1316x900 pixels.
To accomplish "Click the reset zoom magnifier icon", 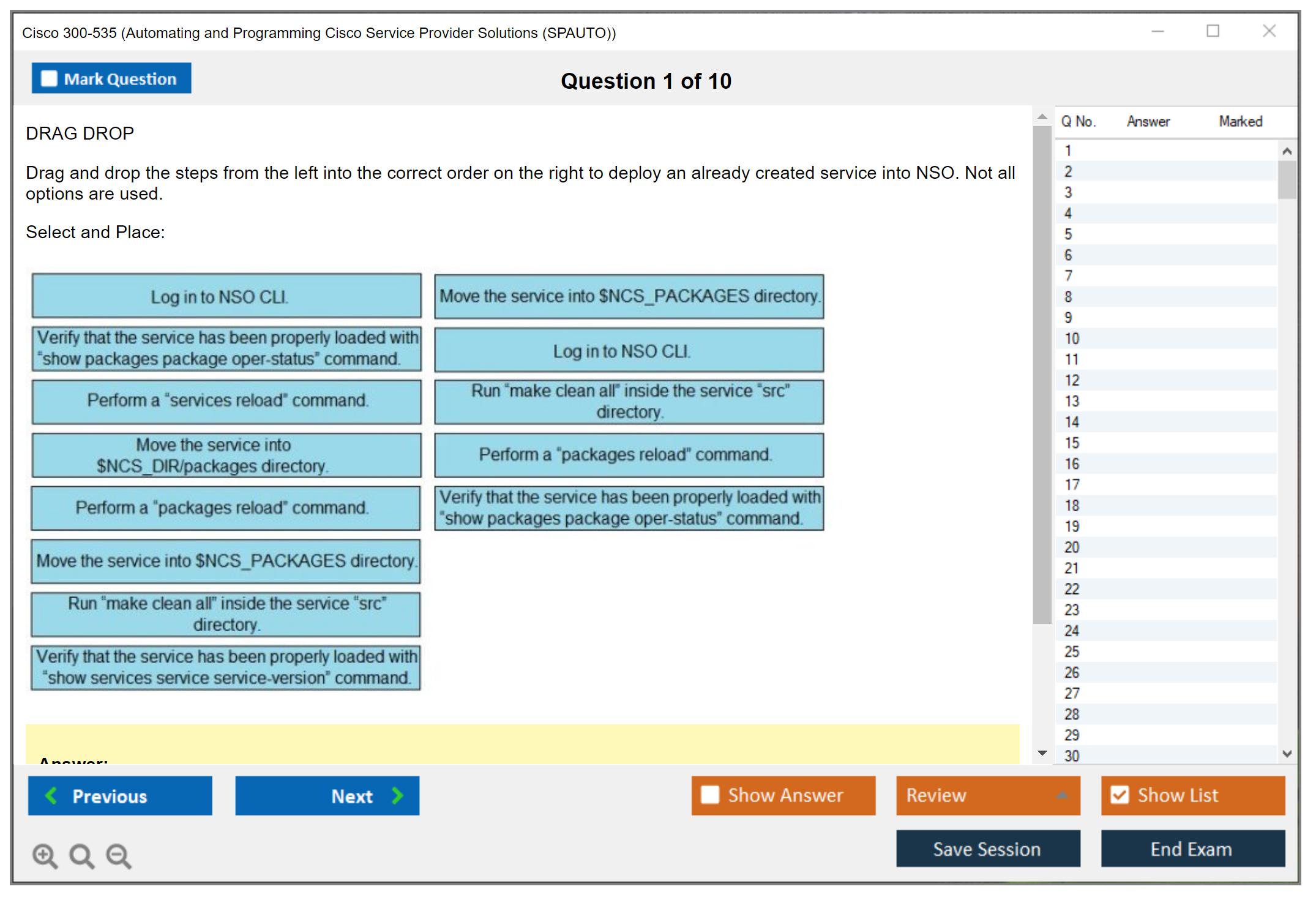I will pyautogui.click(x=81, y=856).
